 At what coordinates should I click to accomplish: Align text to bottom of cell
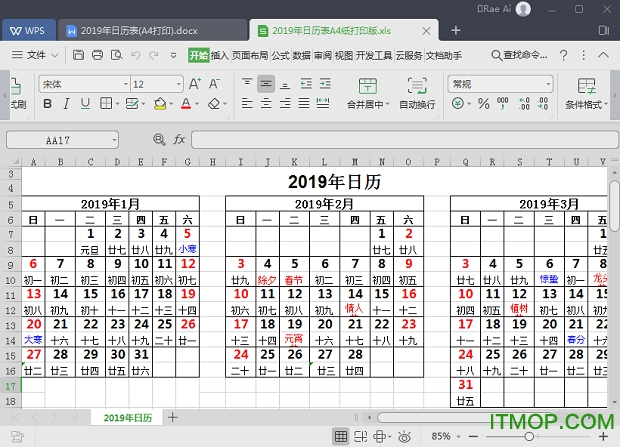[285, 84]
